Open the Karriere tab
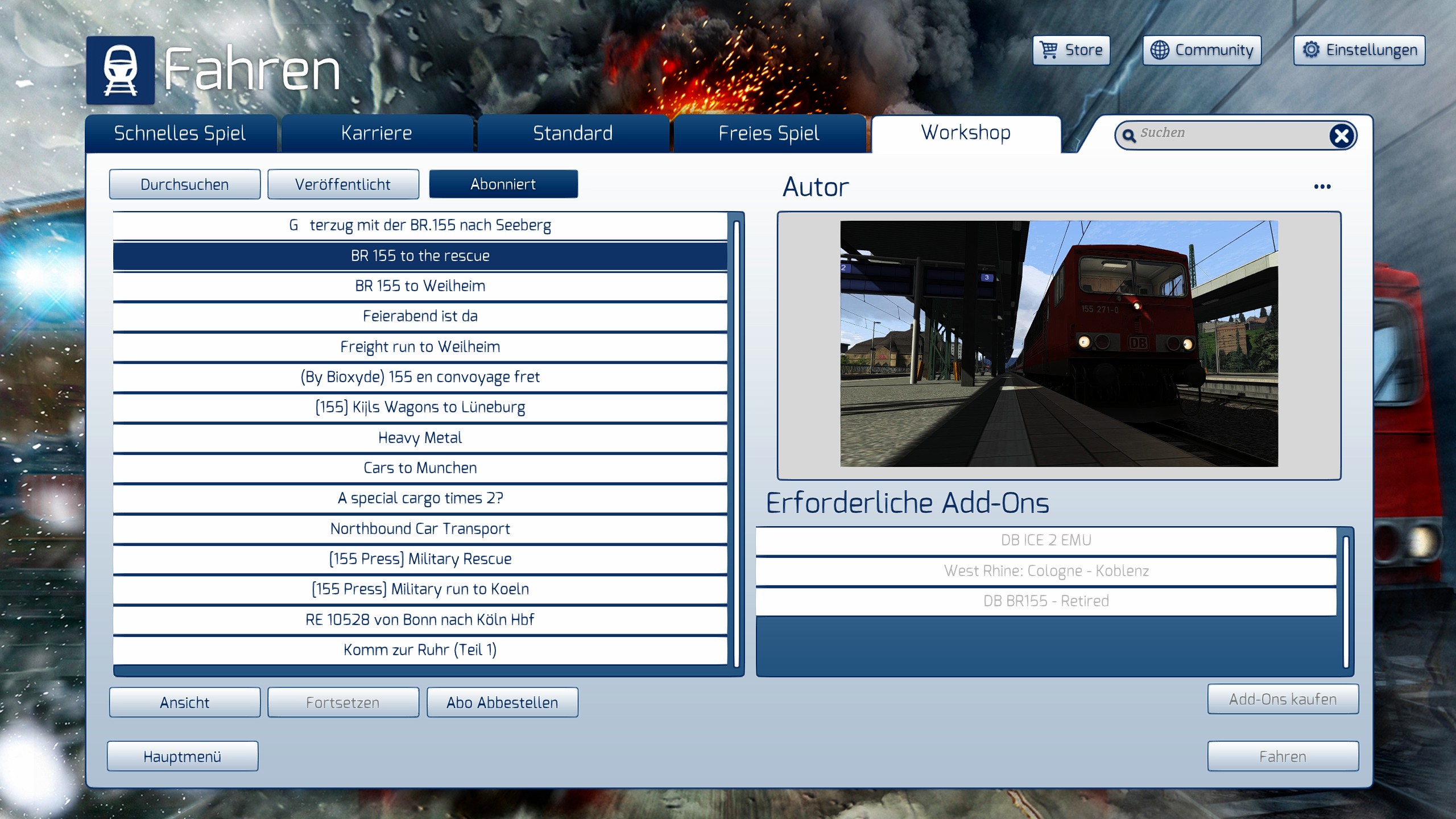 click(x=377, y=133)
